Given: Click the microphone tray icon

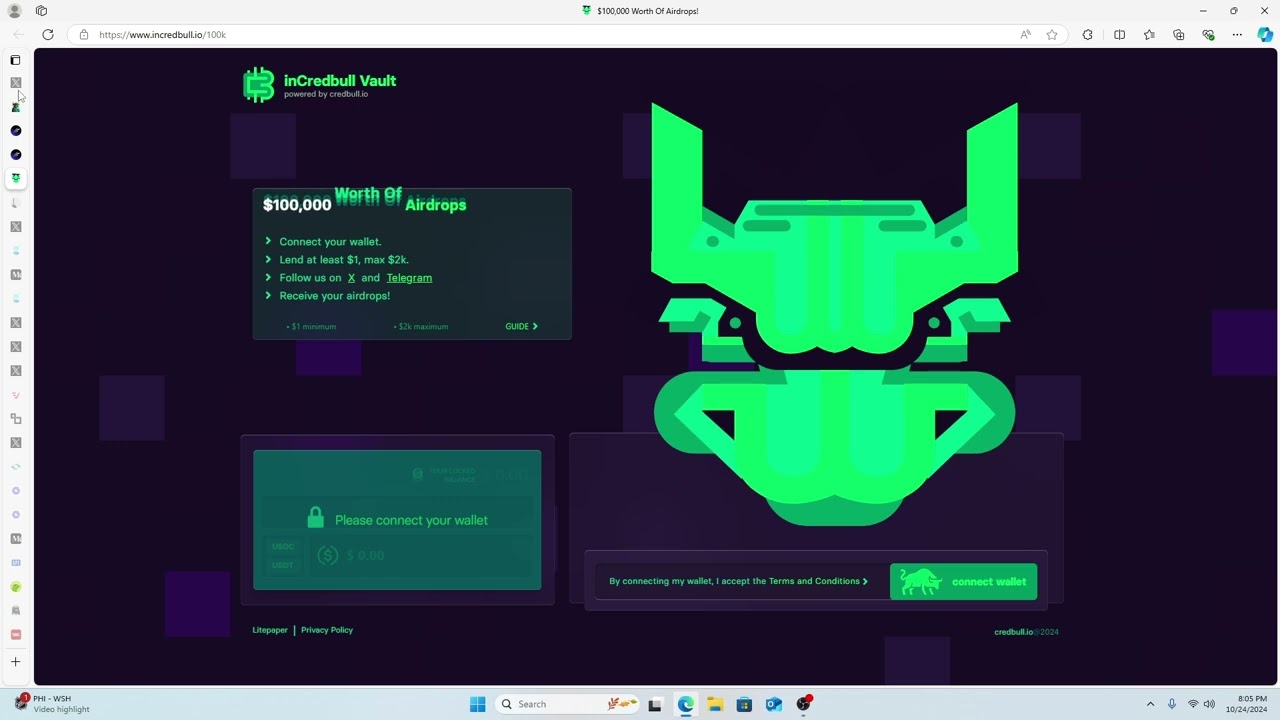Looking at the screenshot, I should (1171, 704).
